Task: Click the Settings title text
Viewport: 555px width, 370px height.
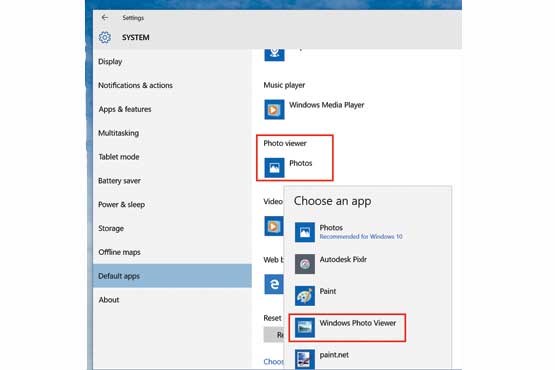Action: click(x=133, y=18)
